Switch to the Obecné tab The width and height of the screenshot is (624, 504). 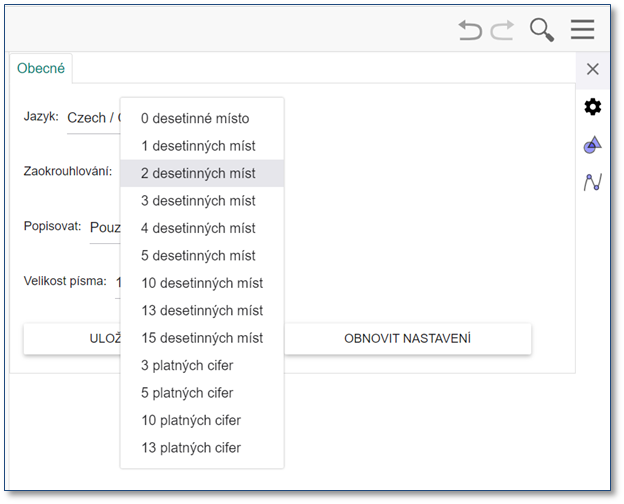coord(41,68)
